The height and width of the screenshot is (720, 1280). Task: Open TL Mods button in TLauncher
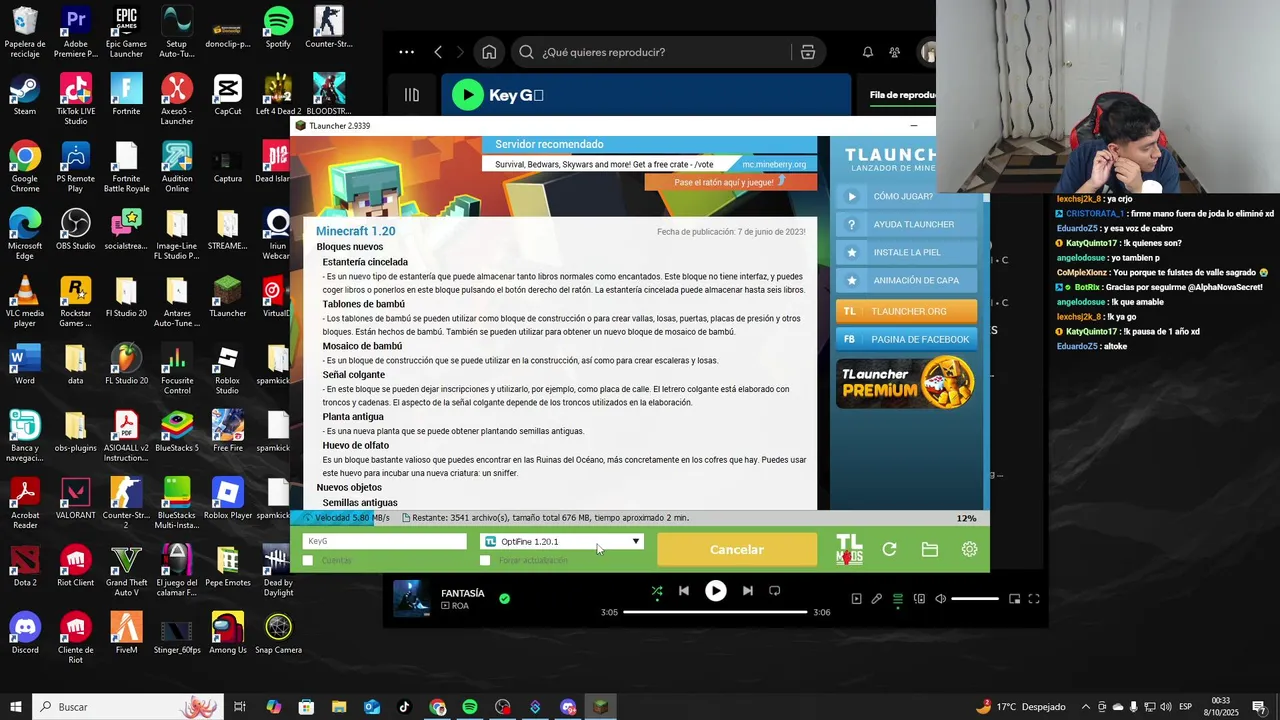coord(849,549)
